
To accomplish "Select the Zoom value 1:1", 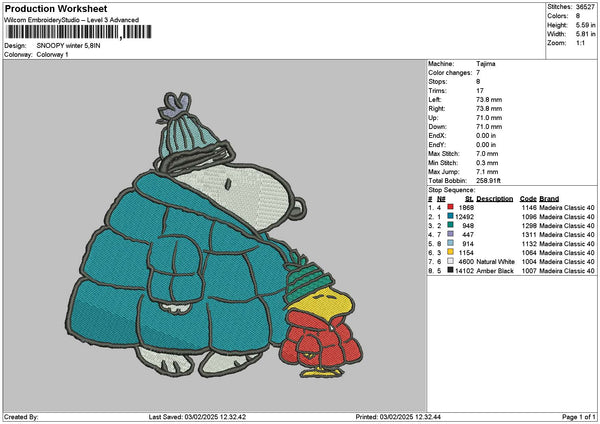I will tap(580, 43).
